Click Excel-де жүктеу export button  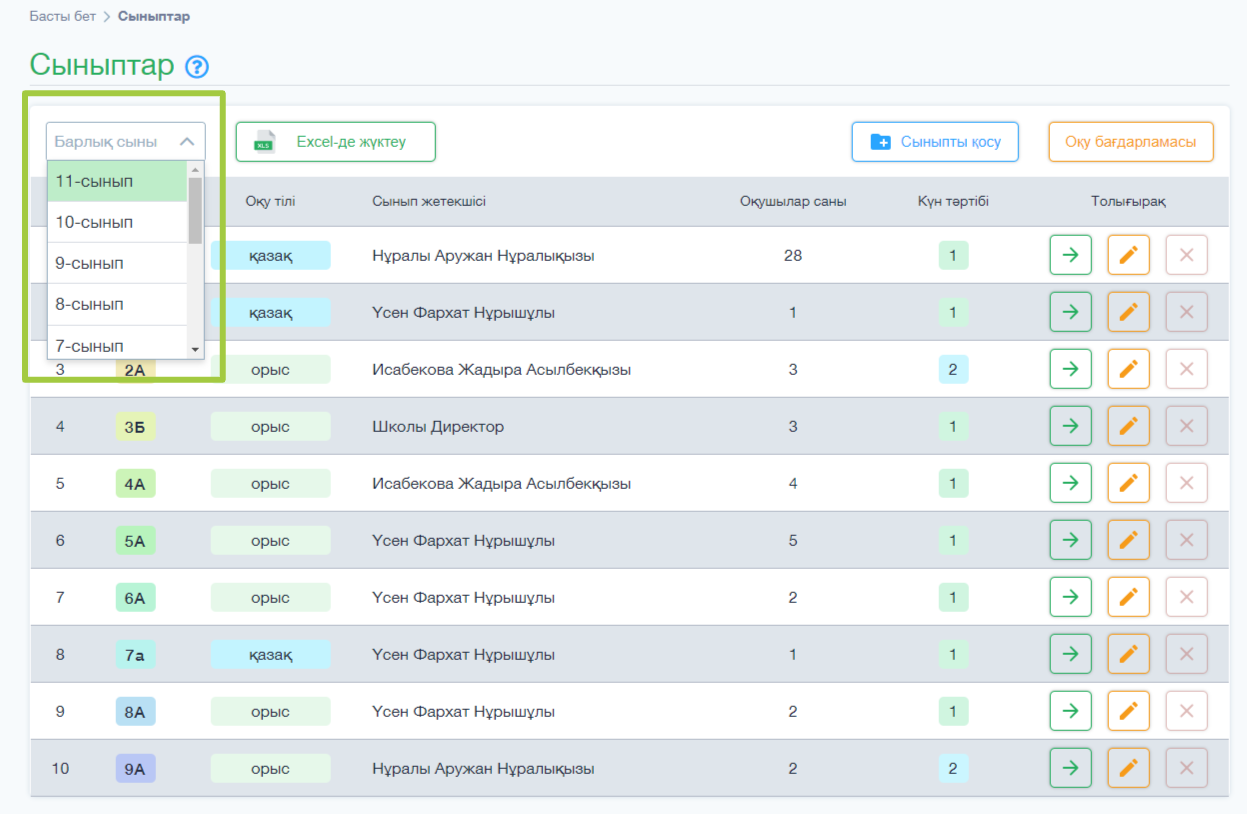click(336, 142)
